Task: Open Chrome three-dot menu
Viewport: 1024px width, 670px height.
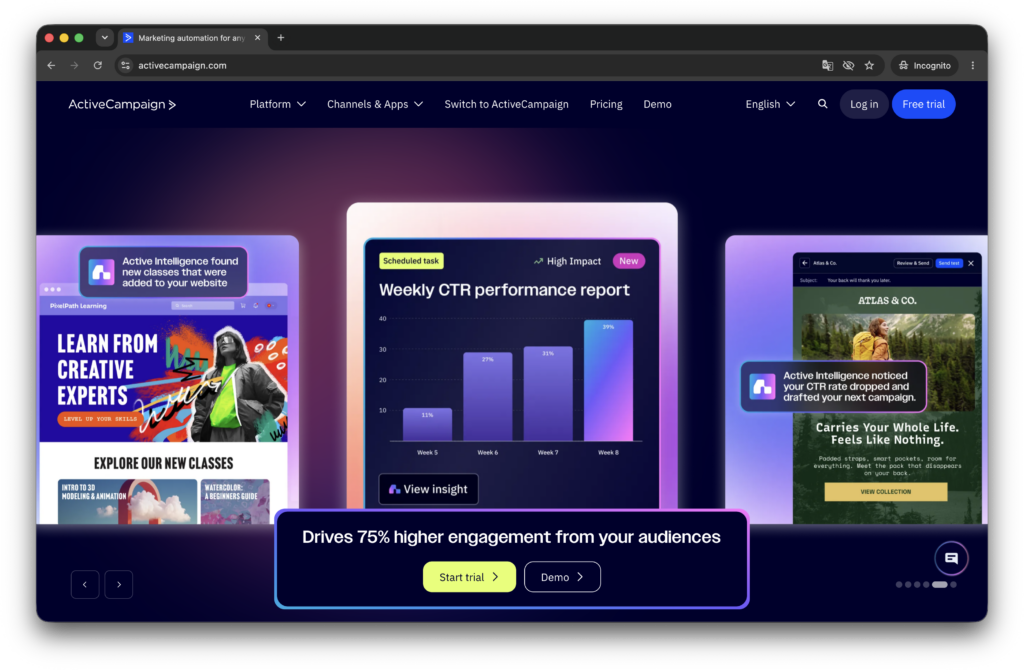Action: 972,65
